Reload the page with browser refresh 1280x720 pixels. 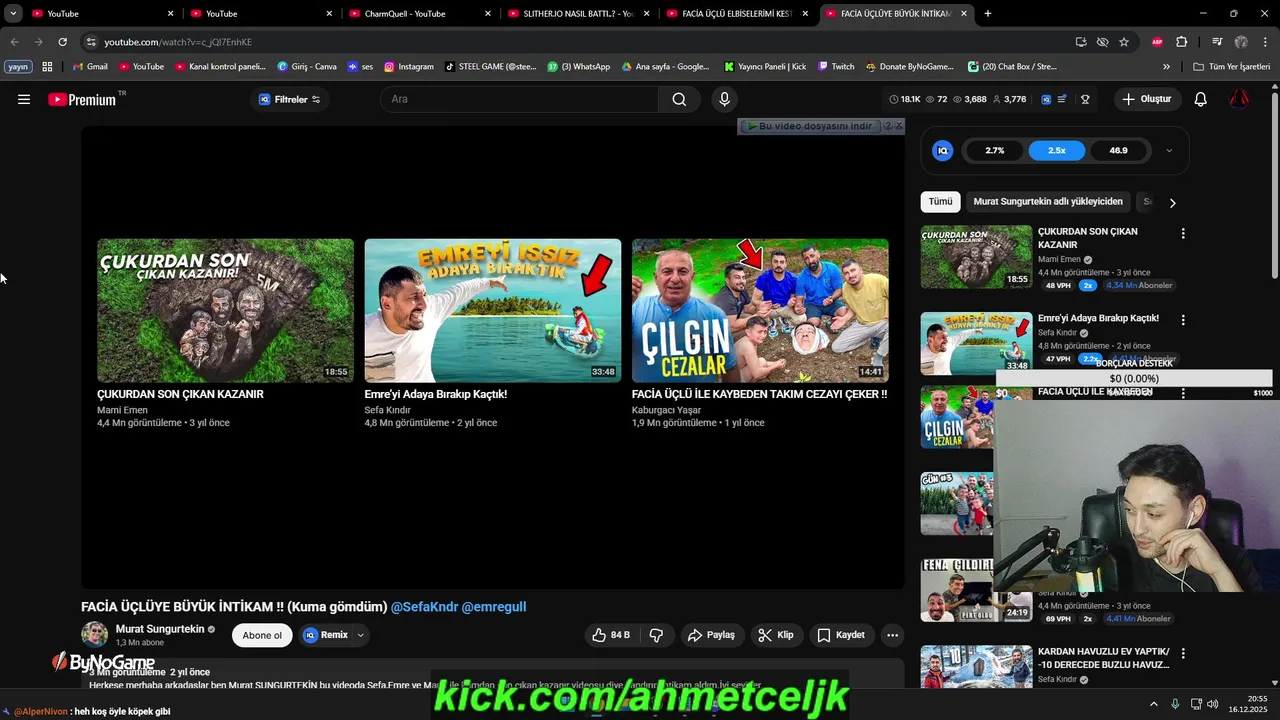pyautogui.click(x=62, y=42)
